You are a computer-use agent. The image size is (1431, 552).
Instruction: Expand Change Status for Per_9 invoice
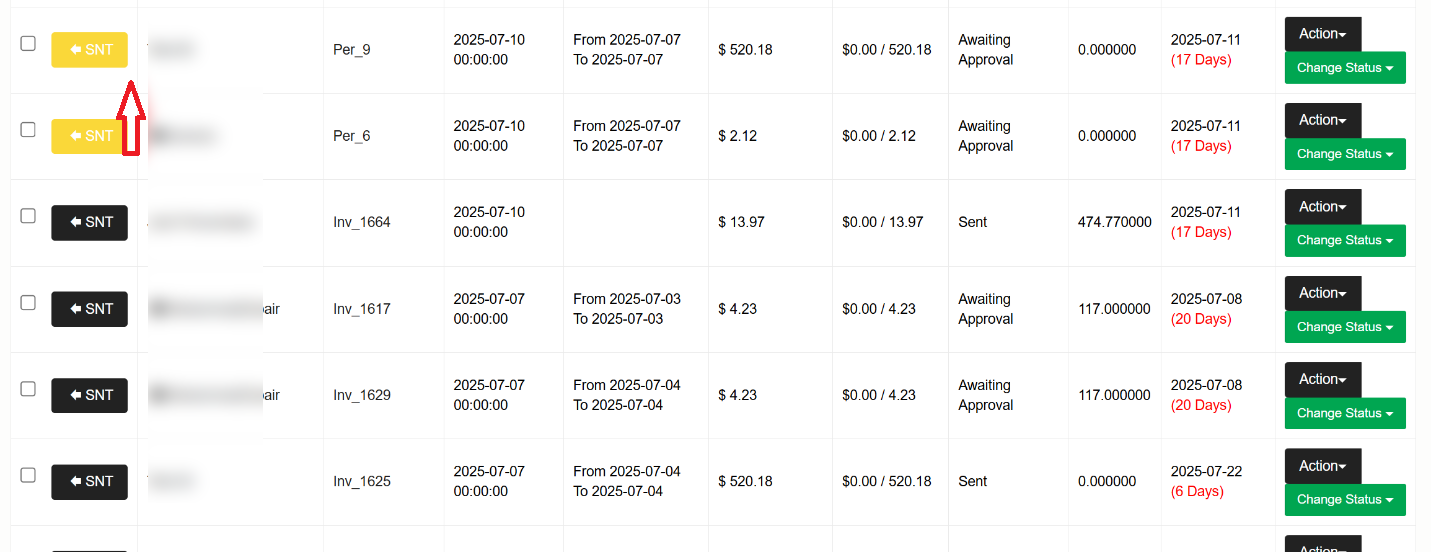click(1344, 68)
